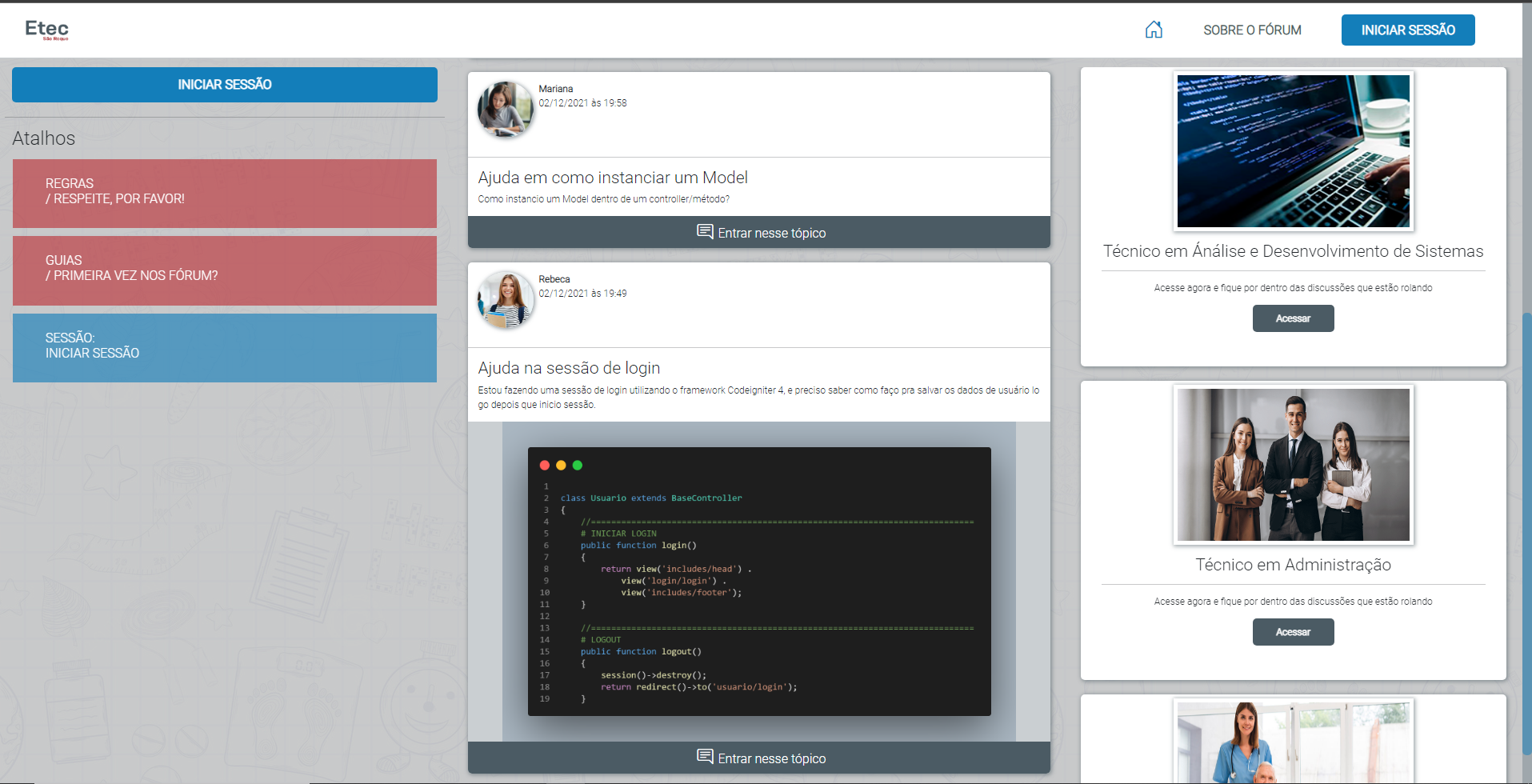
Task: Click the date 02/12/2021 às 19:49
Action: coord(582,294)
